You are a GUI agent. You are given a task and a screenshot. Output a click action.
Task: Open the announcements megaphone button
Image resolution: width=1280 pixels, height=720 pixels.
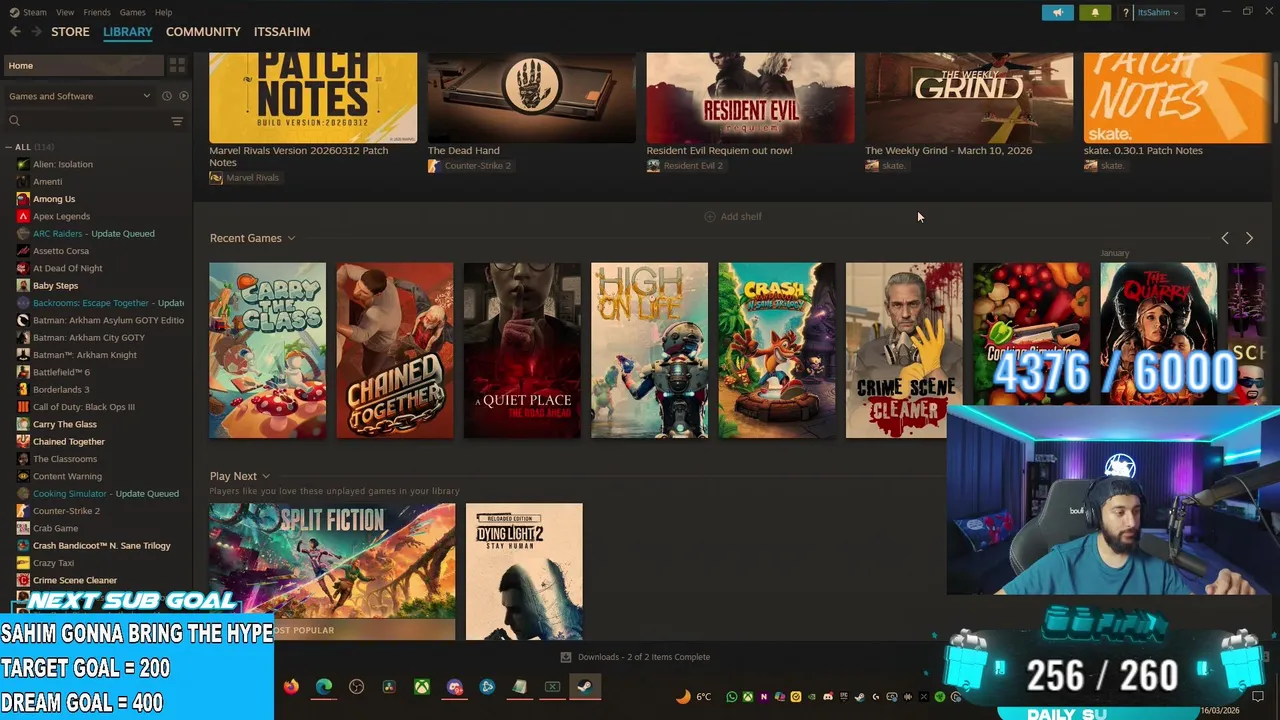[1057, 12]
